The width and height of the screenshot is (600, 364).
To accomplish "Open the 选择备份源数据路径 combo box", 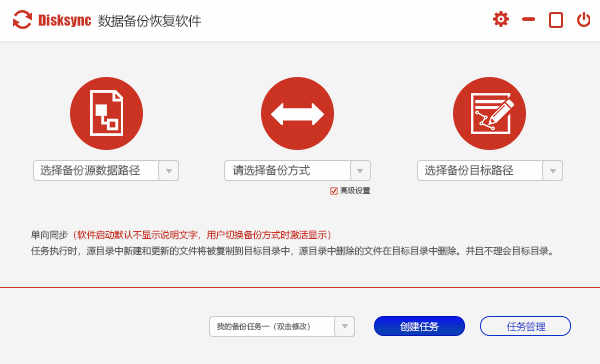I will click(x=106, y=170).
